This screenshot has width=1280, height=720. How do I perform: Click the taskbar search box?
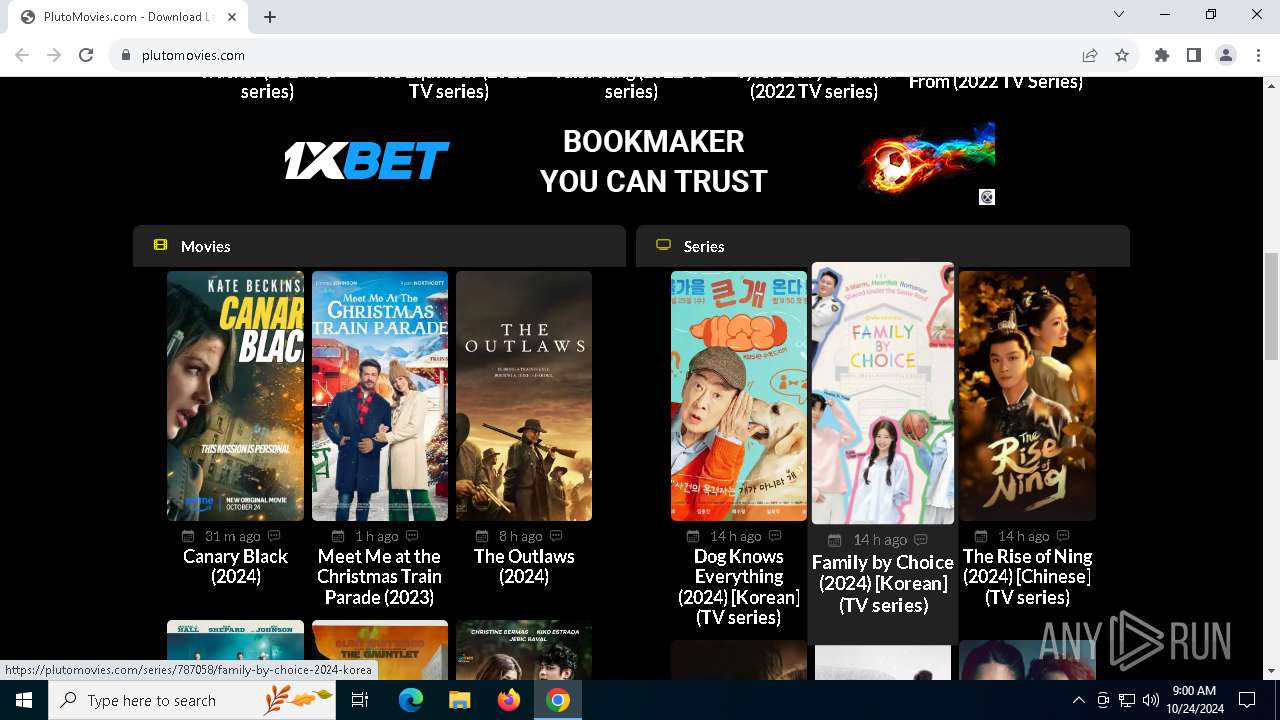193,700
